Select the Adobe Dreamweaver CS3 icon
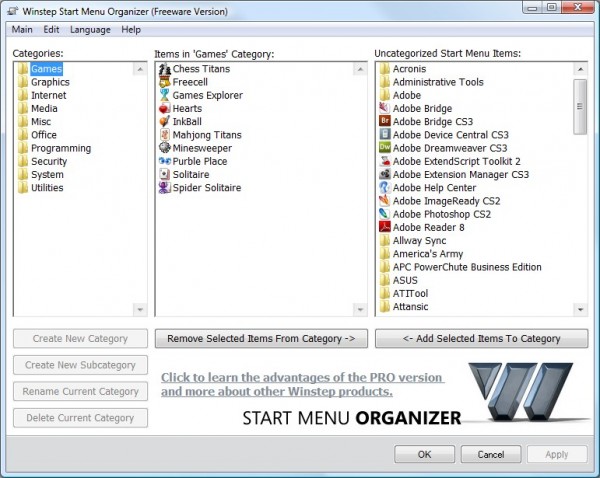This screenshot has width=600, height=478. [385, 148]
